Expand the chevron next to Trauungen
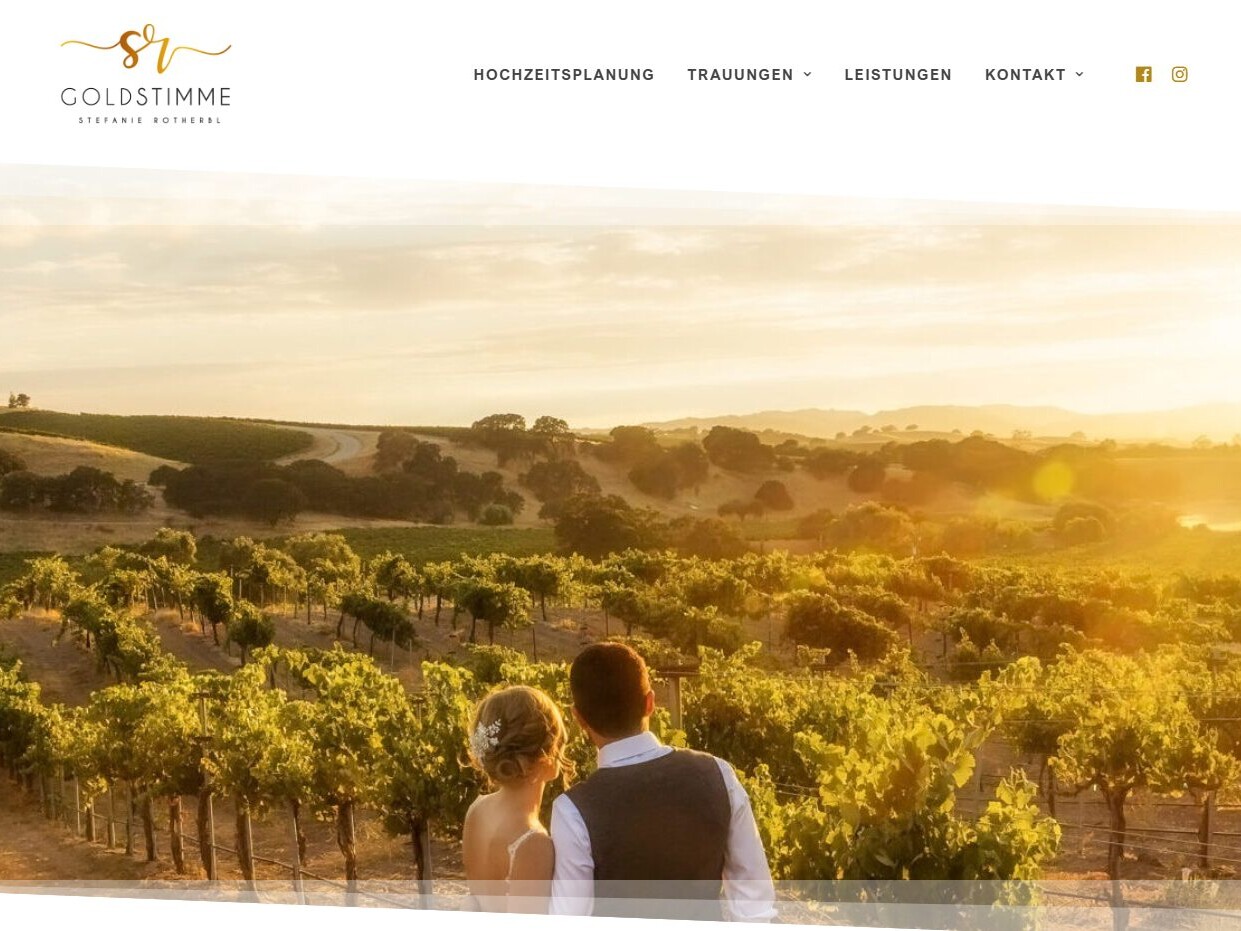Viewport: 1241px width, 931px height. click(x=807, y=75)
